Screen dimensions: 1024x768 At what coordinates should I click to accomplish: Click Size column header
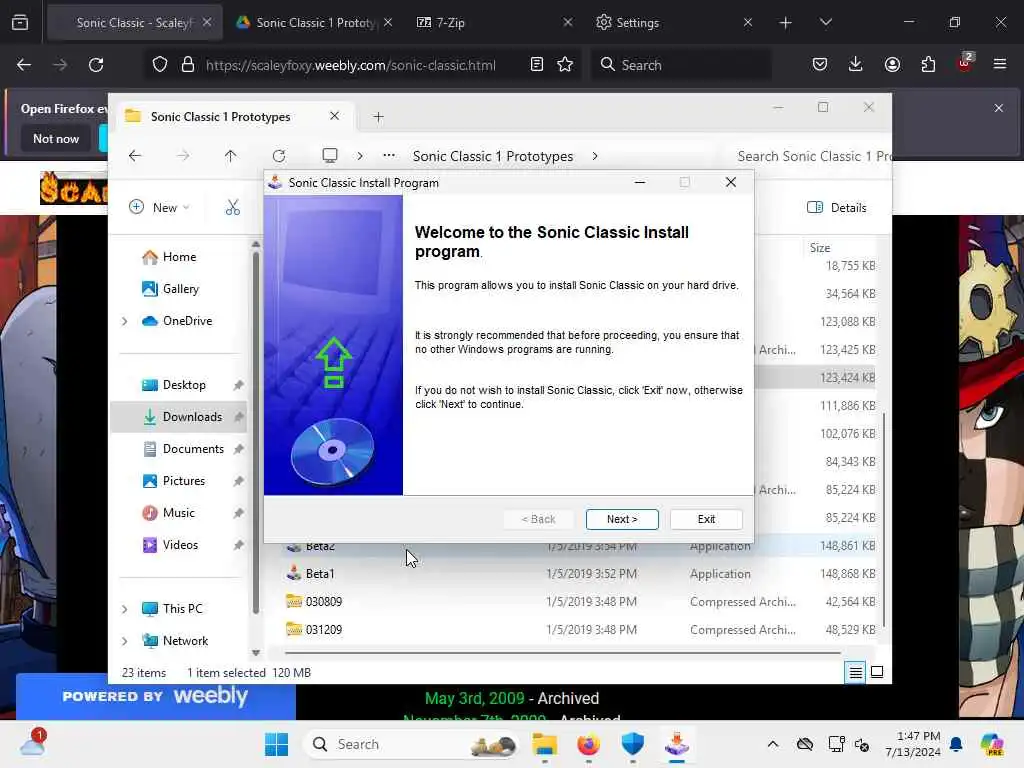pos(820,248)
